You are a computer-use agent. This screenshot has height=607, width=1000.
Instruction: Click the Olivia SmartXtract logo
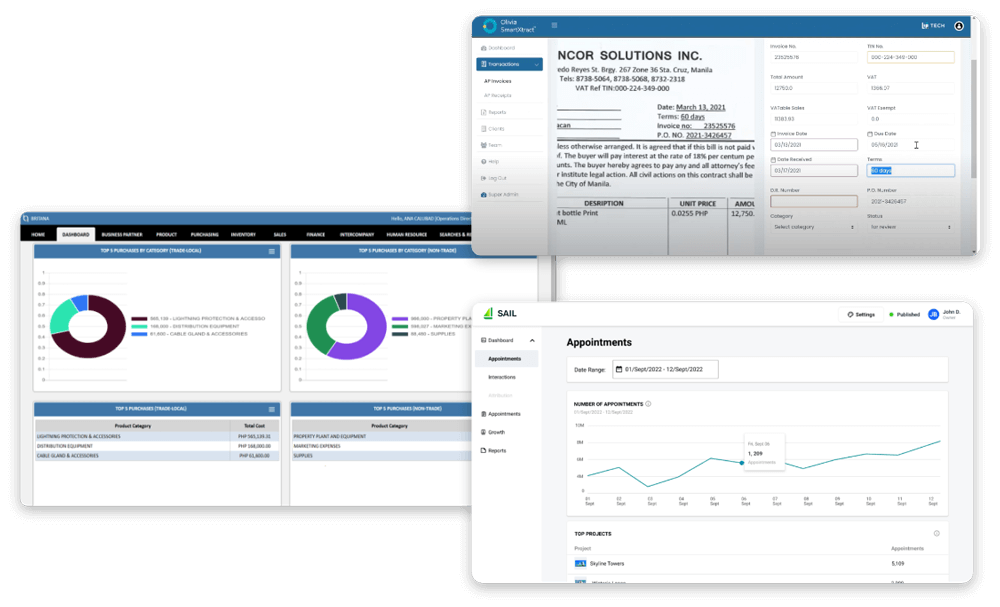[x=509, y=26]
